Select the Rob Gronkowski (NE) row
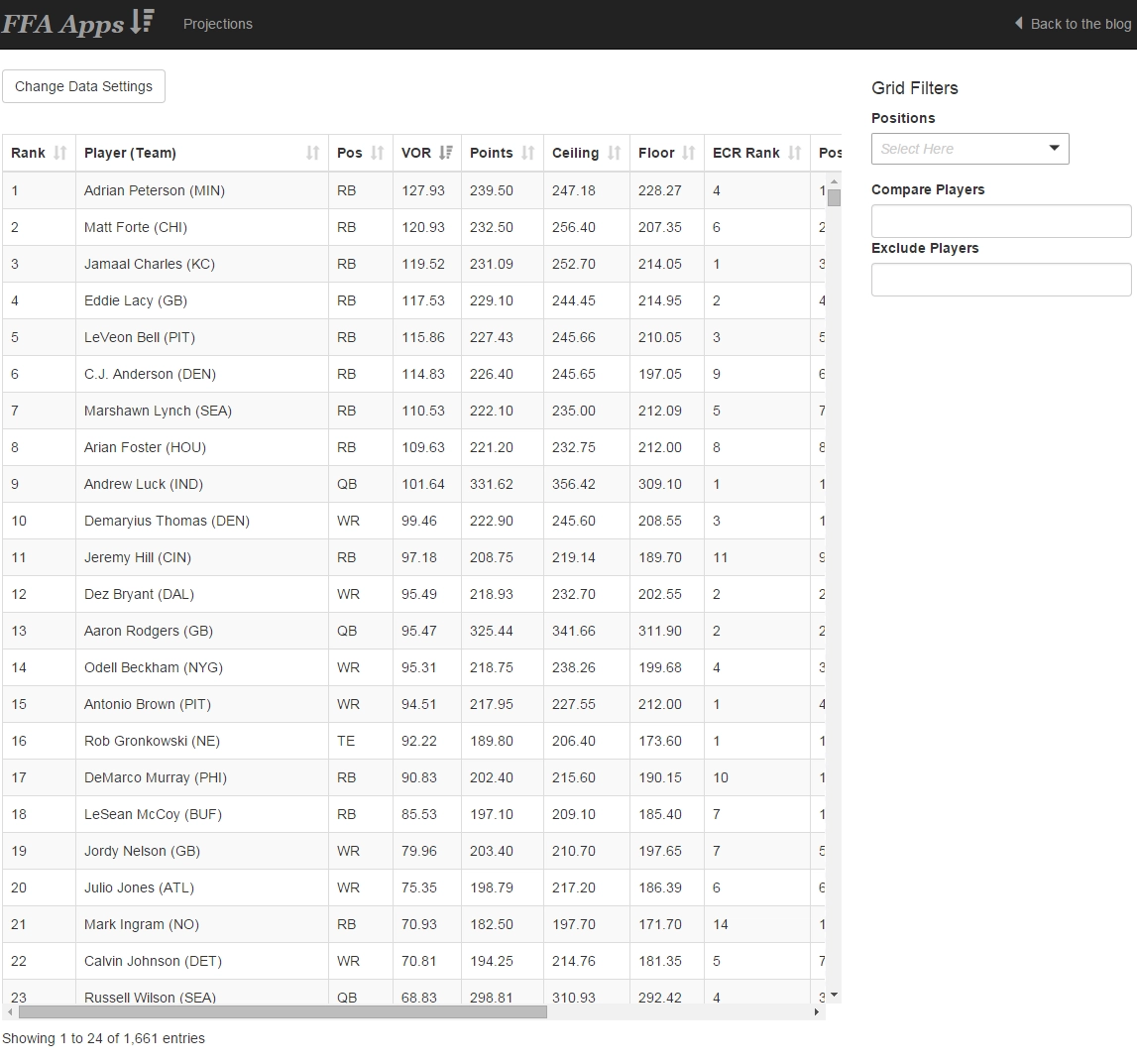Viewport: 1137px width, 1064px height. (x=152, y=741)
